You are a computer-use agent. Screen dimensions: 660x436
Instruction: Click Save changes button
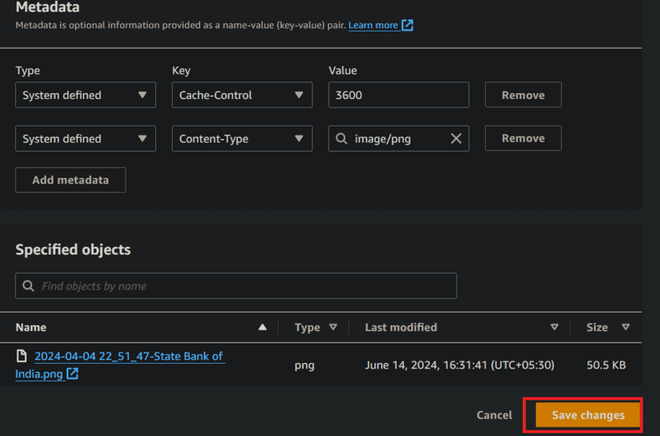[588, 415]
